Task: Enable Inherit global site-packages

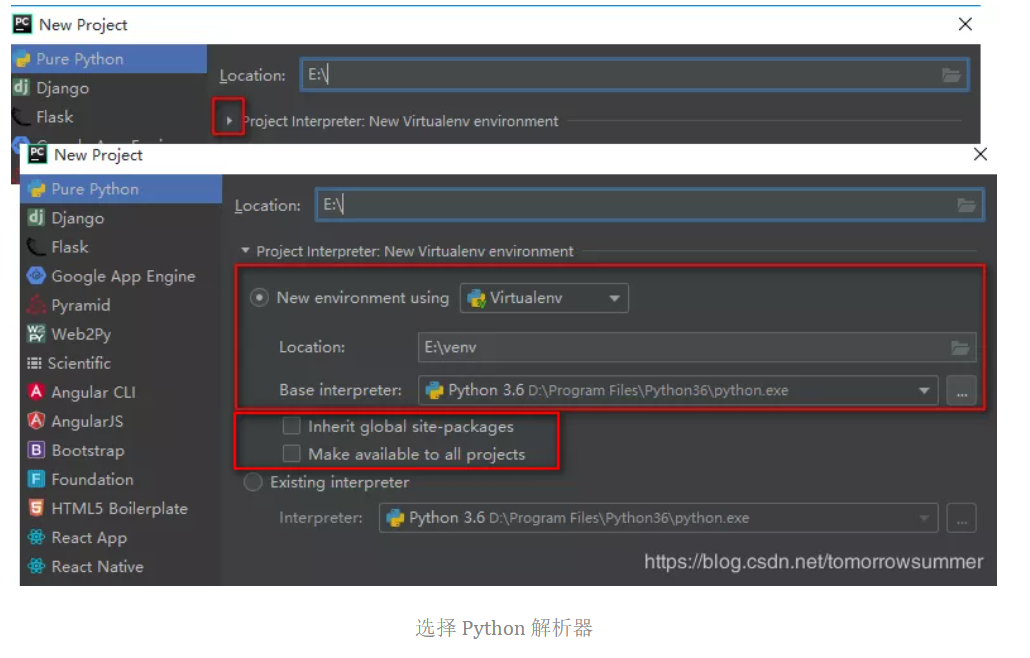Action: 292,425
